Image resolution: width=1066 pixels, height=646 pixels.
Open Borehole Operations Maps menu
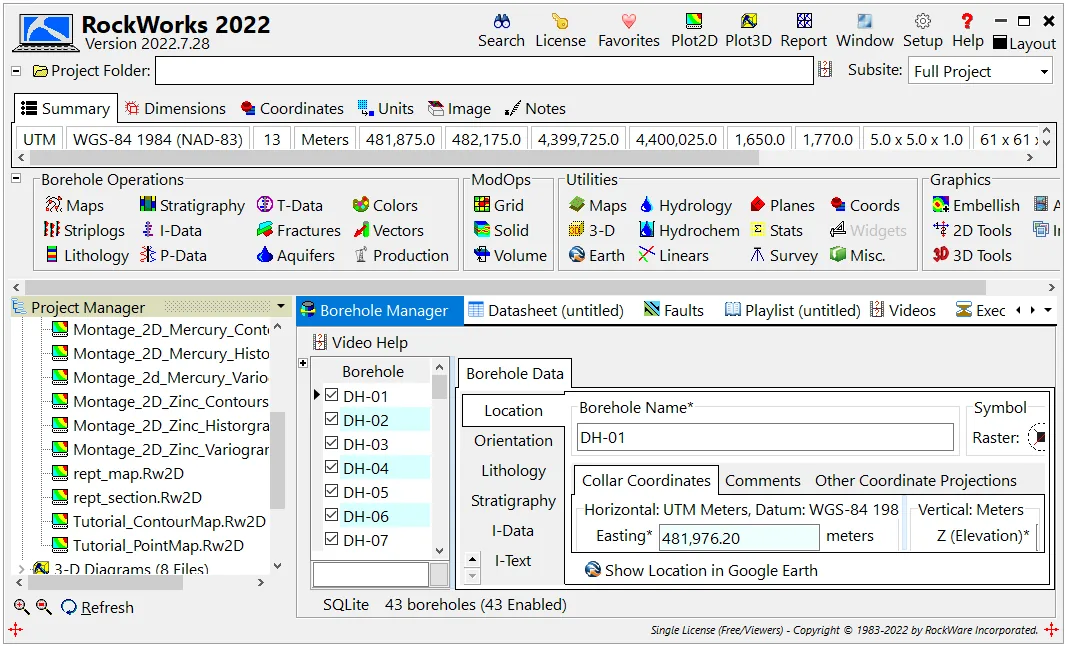[x=74, y=205]
